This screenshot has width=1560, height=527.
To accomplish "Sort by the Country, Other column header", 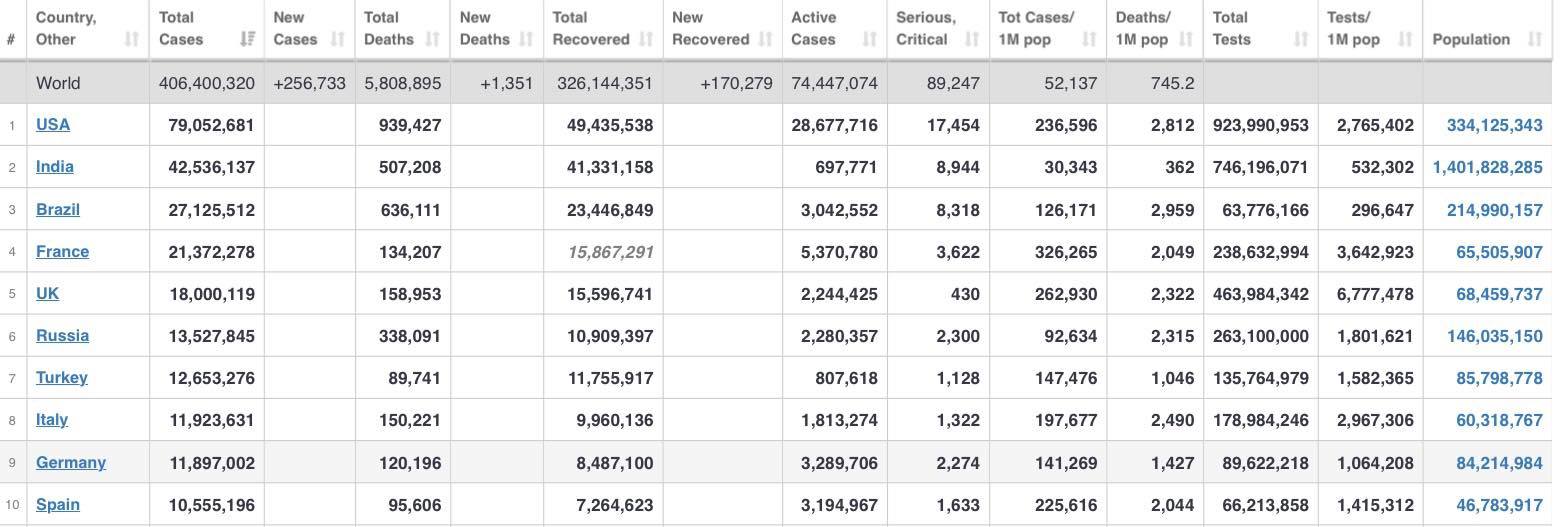I will [x=87, y=29].
